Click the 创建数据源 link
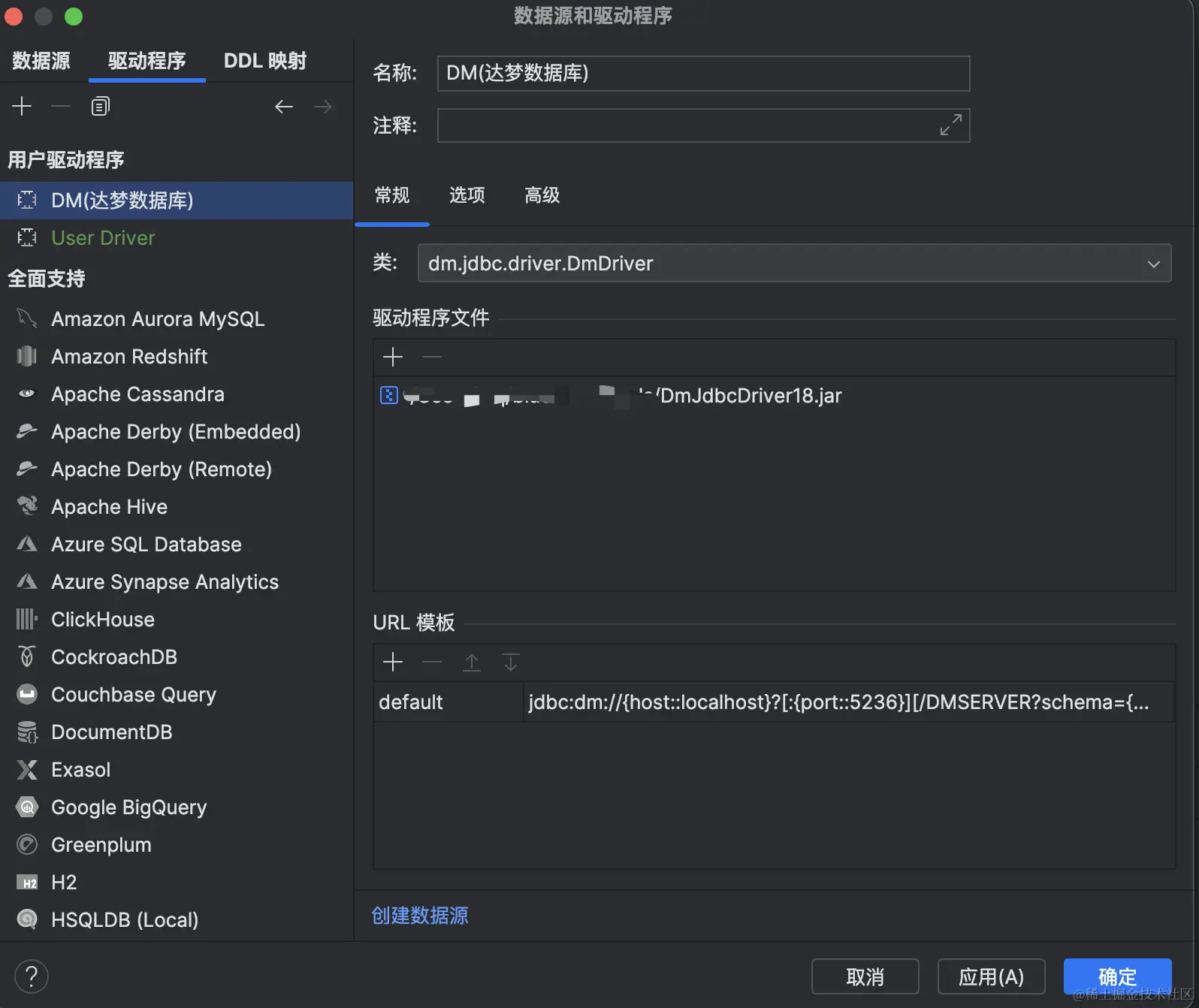 (x=420, y=916)
